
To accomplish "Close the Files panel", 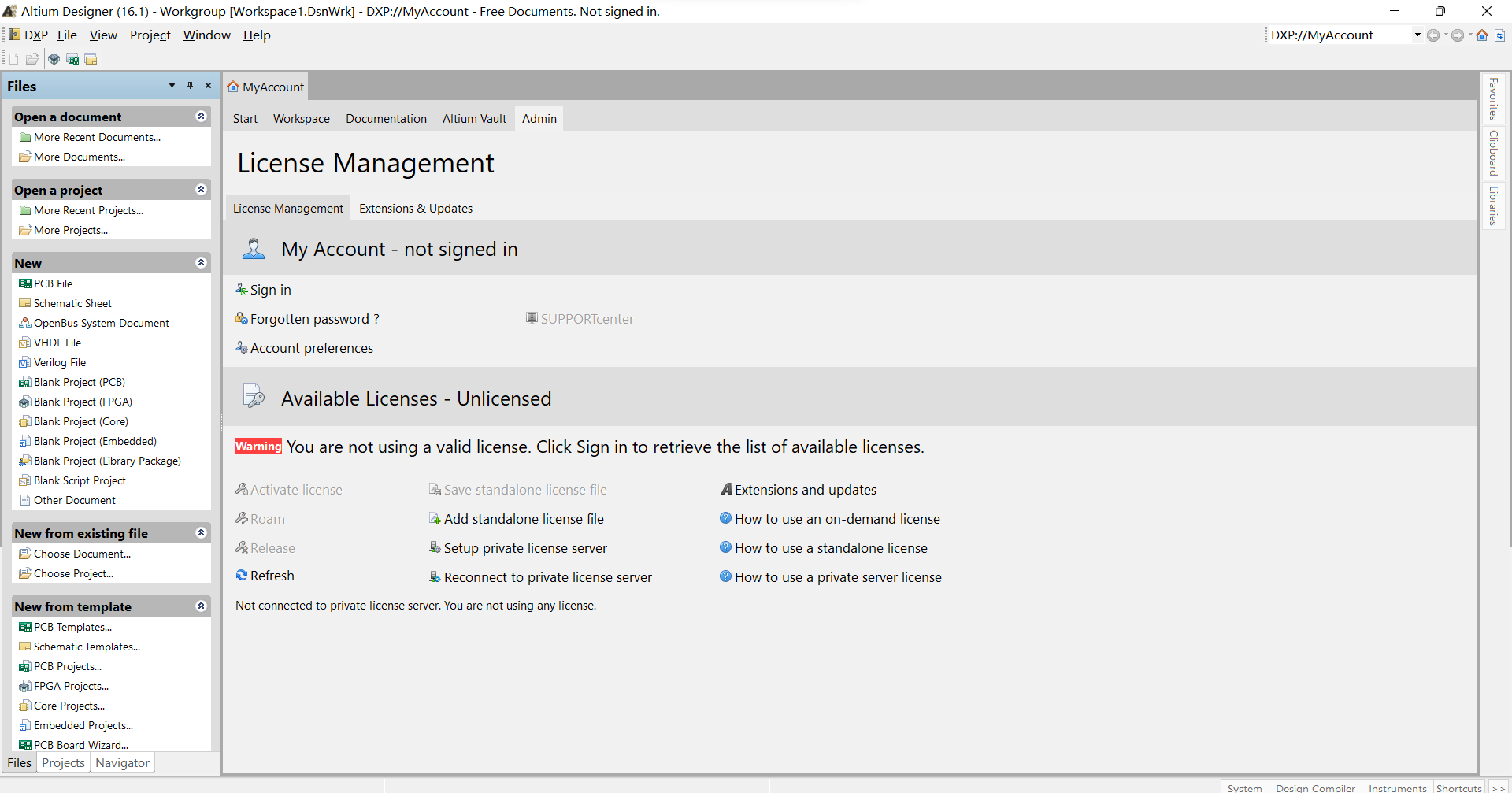I will click(208, 85).
